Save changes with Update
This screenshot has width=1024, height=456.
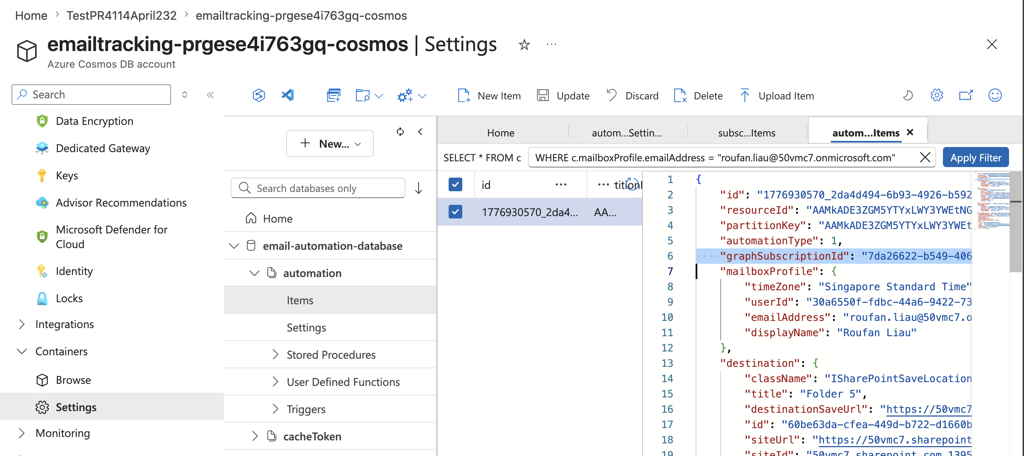pos(563,95)
